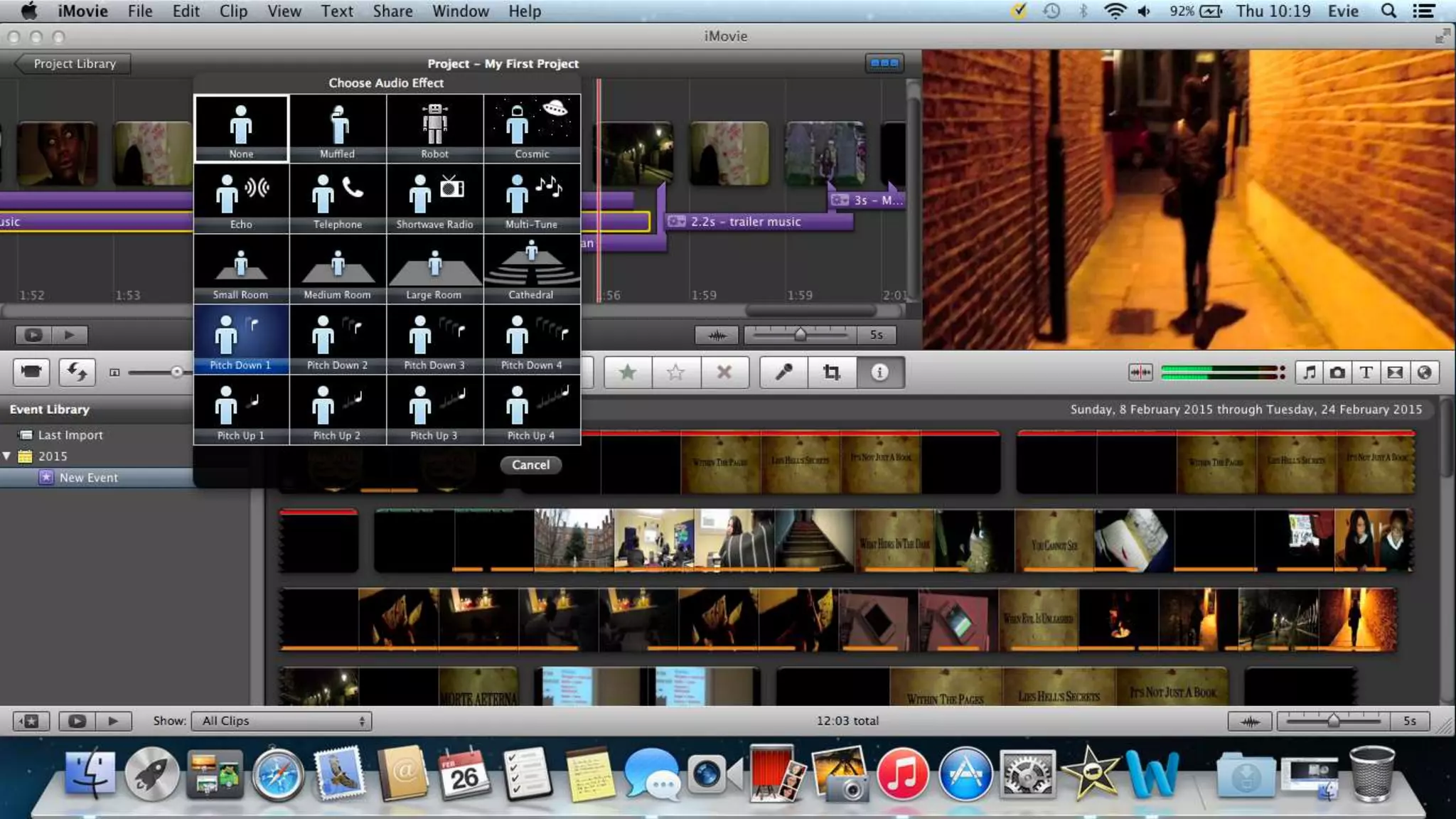1456x819 pixels.
Task: Choose the Small Room effect
Action: click(x=241, y=269)
